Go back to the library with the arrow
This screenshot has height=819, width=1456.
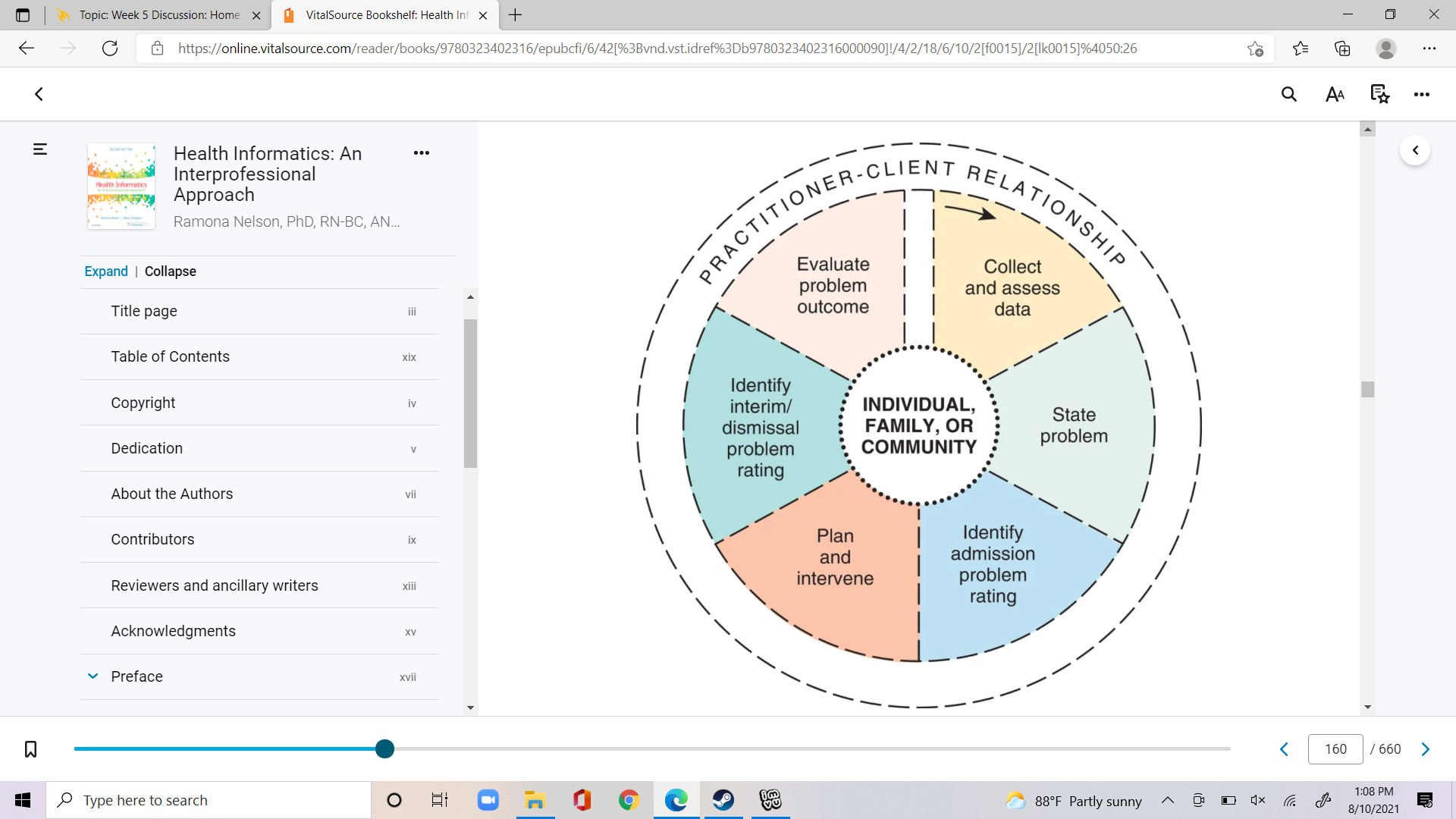click(39, 94)
